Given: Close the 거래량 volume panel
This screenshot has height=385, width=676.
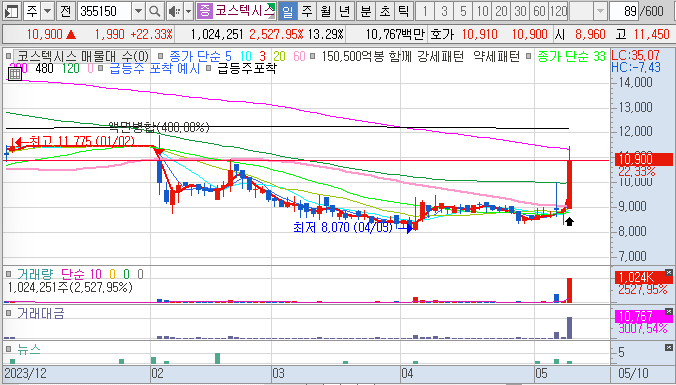Looking at the screenshot, I should click(668, 272).
